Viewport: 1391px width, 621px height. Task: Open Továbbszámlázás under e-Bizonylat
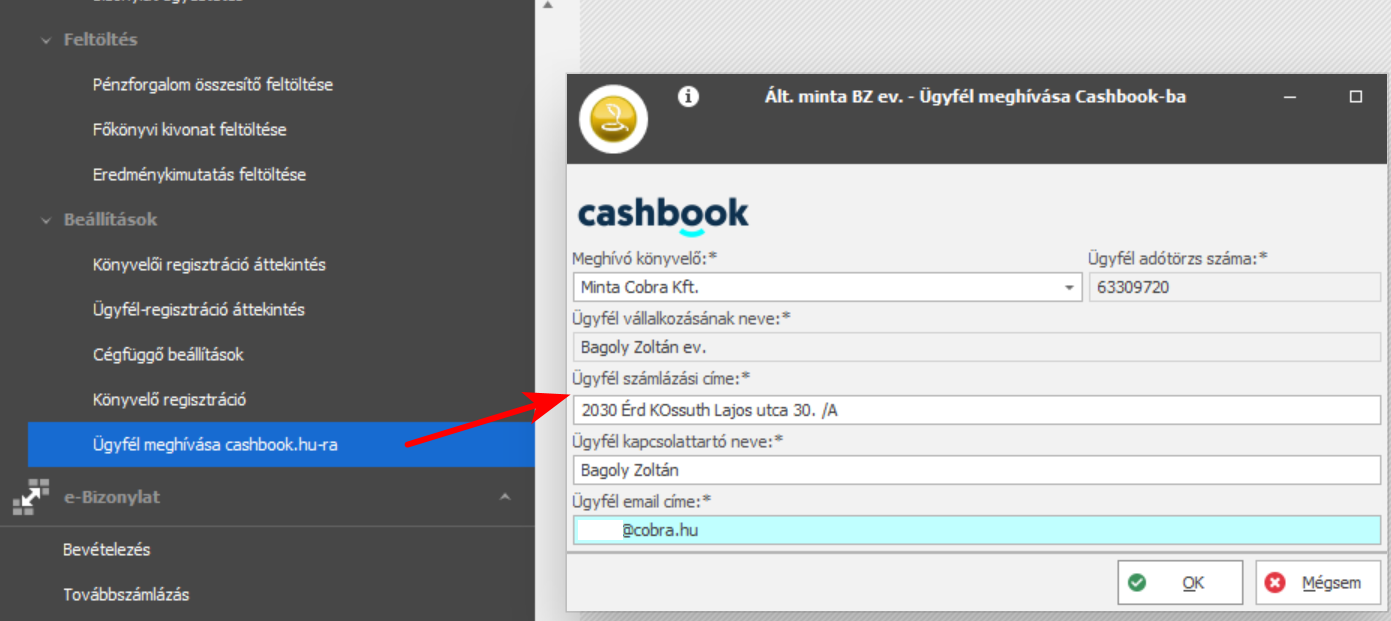pos(126,595)
